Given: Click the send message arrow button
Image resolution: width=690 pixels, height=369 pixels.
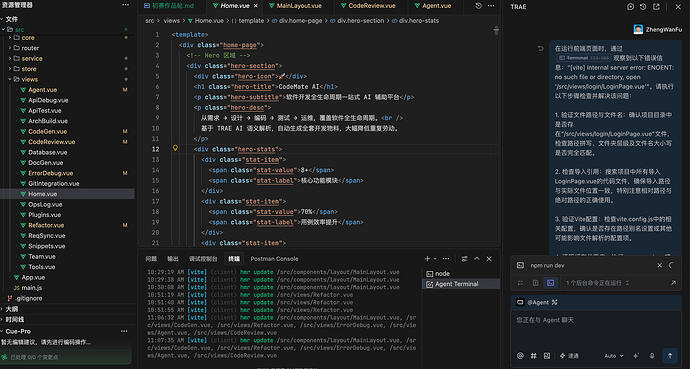Looking at the screenshot, I should pos(670,355).
